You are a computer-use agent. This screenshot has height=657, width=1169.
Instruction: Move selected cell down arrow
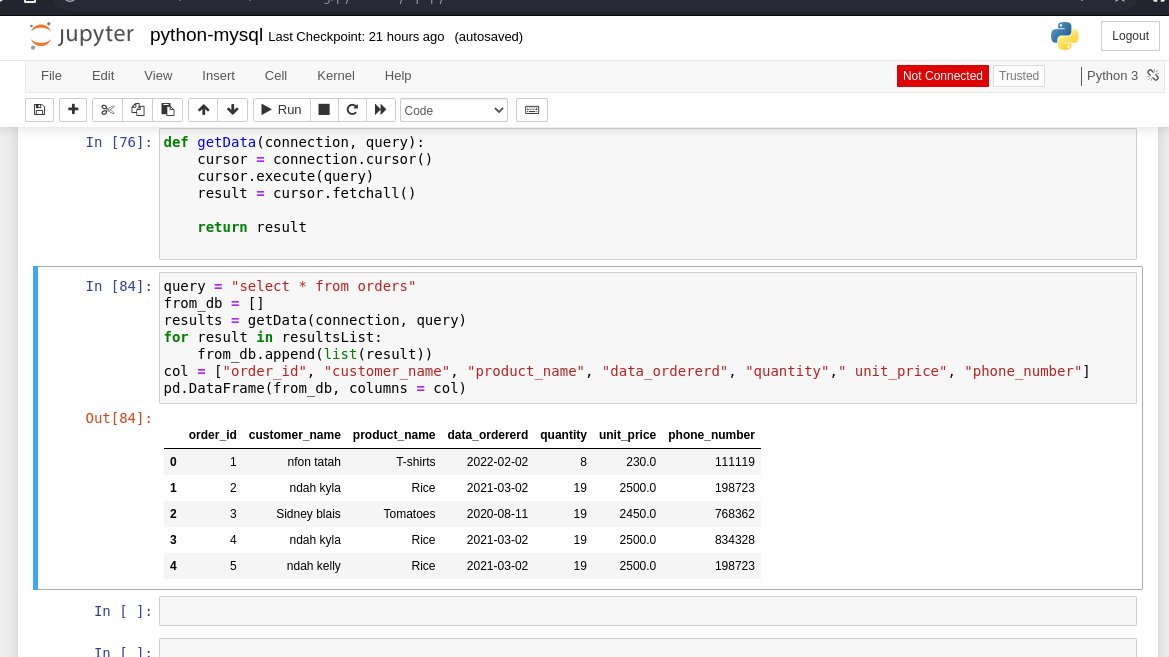(x=233, y=110)
